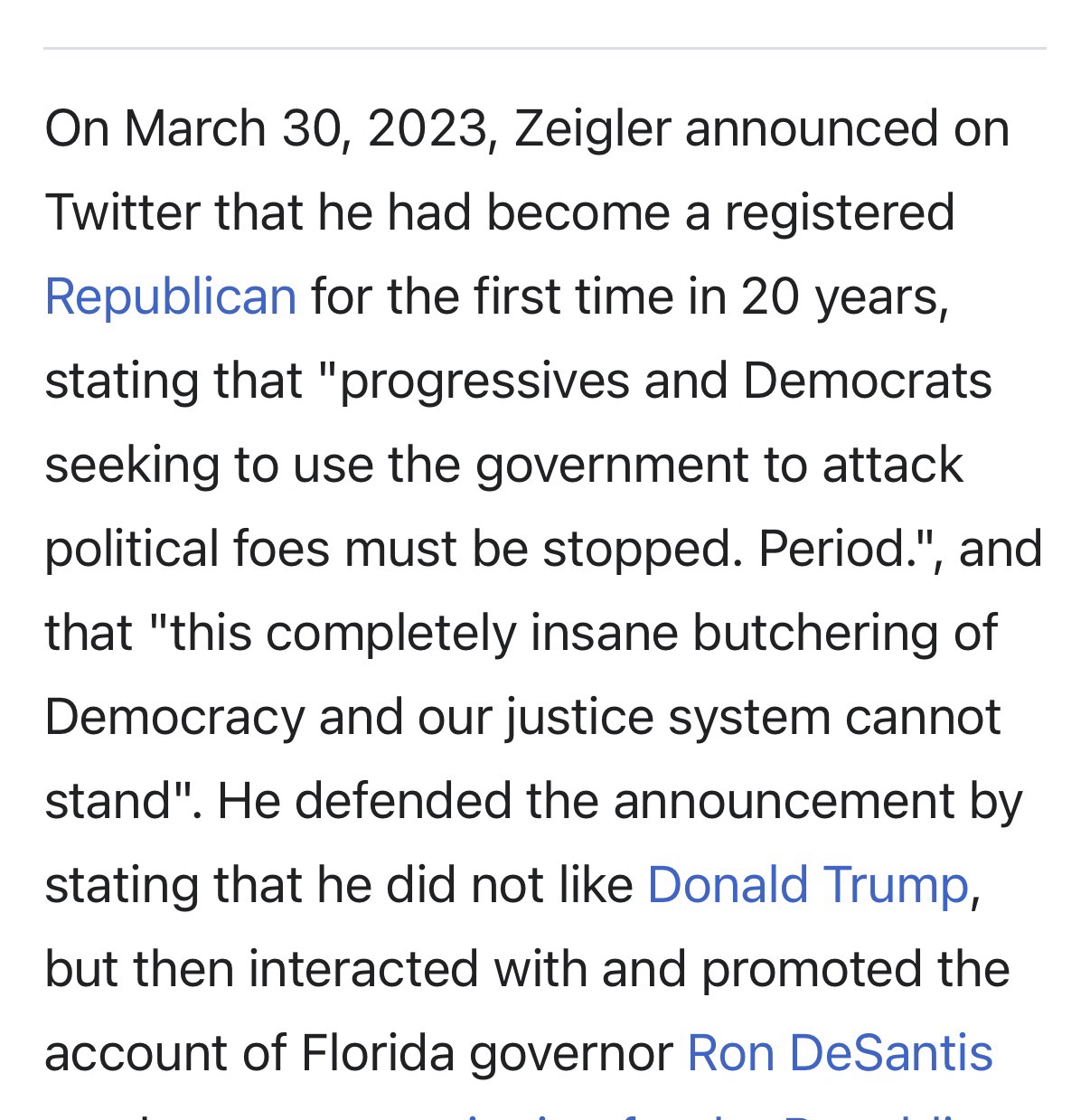The image size is (1090, 1120).
Task: Click the phrase "justice system"
Action: pyautogui.click(x=667, y=717)
